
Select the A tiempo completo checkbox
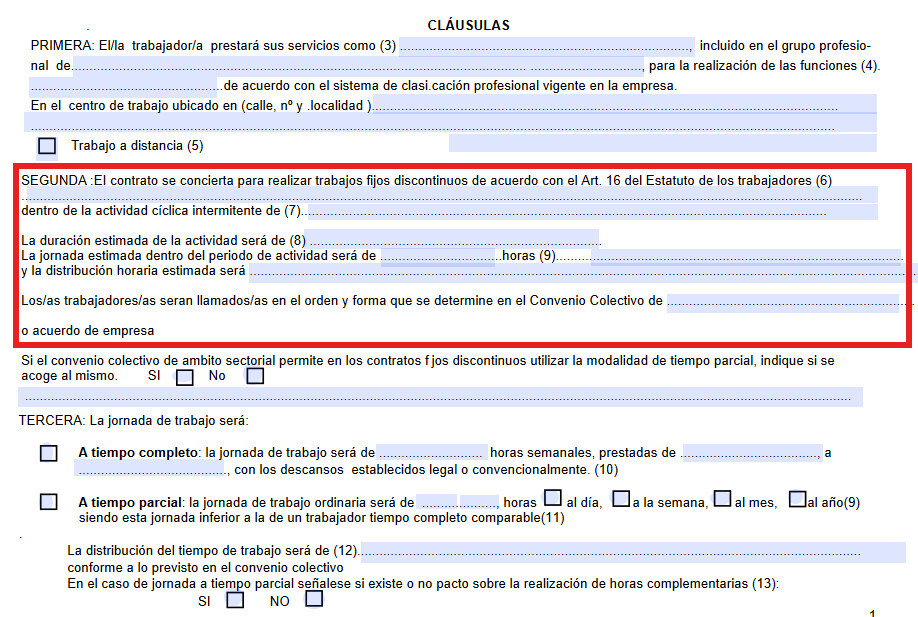[48, 453]
